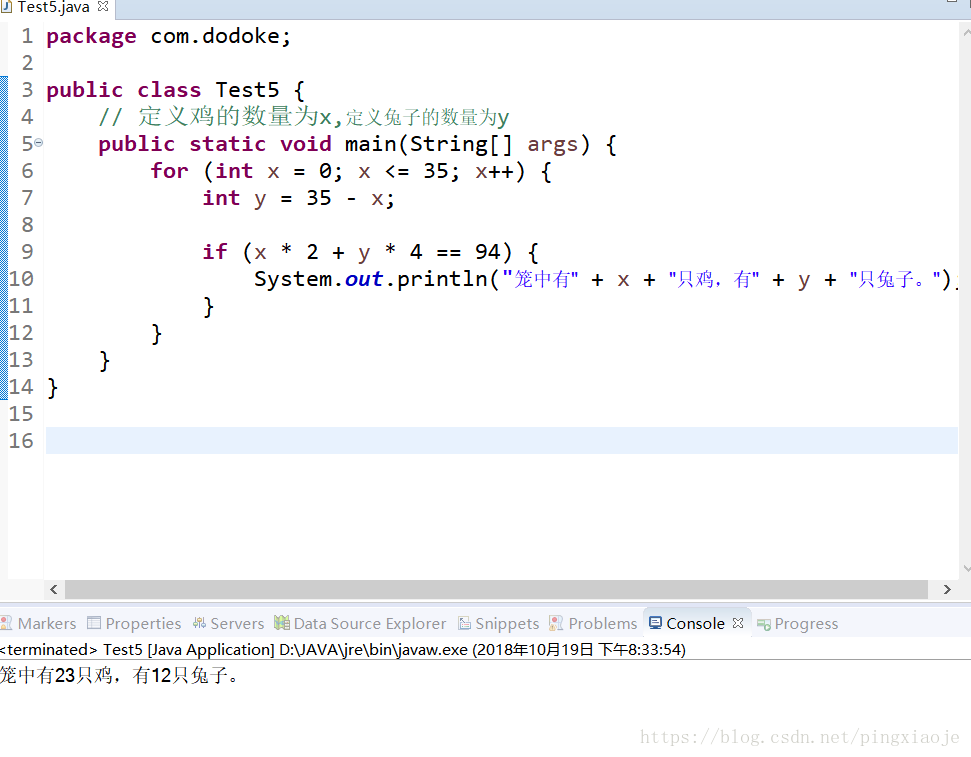Click line number 15 in the gutter
The image size is (971, 757).
21,414
